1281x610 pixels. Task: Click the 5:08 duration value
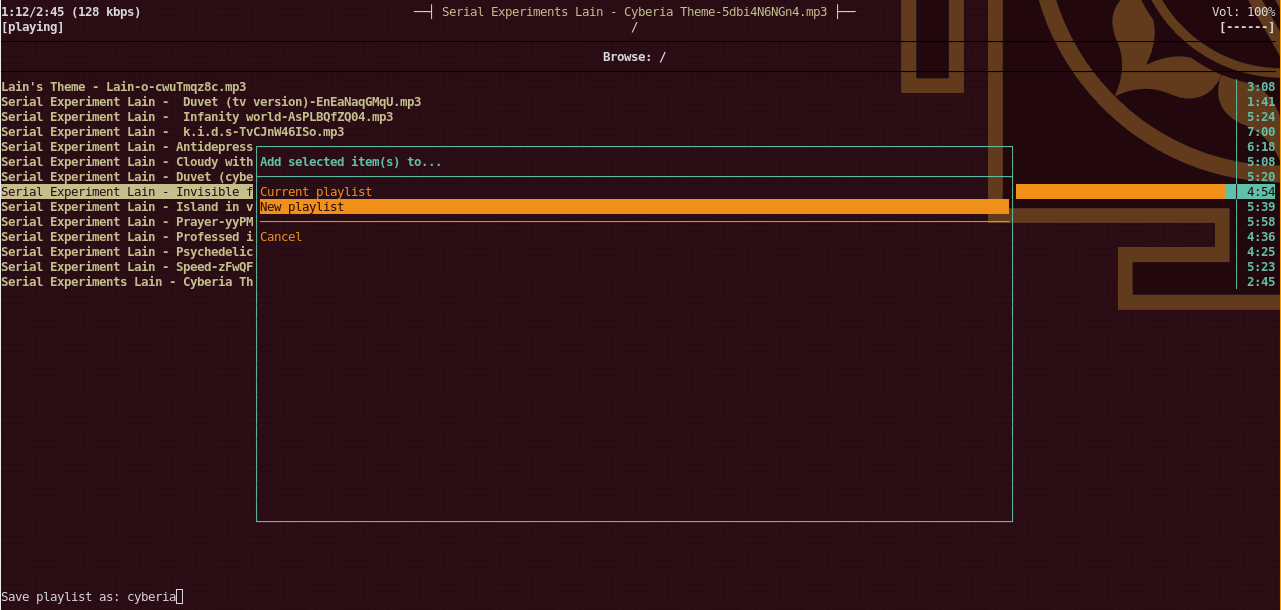1261,162
